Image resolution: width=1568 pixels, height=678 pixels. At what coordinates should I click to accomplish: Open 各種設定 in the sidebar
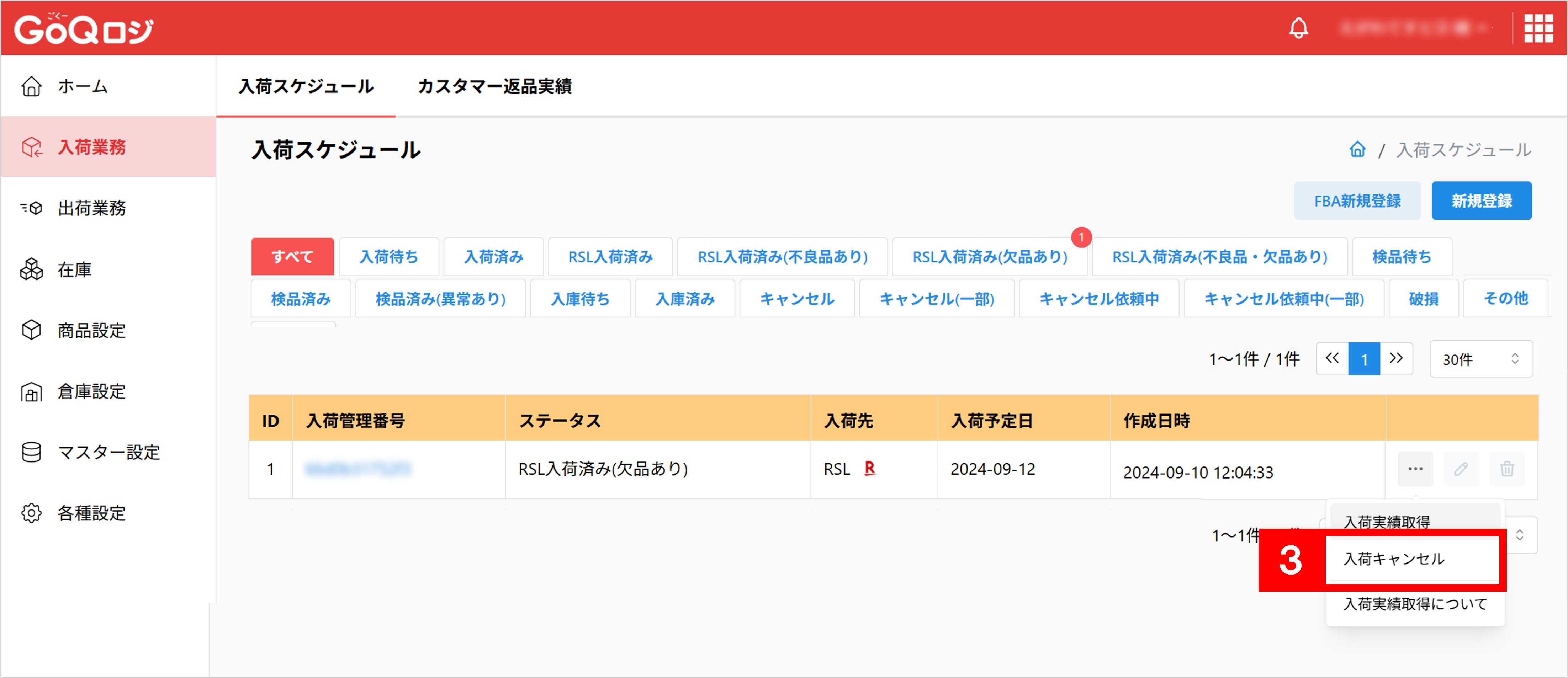click(x=91, y=513)
